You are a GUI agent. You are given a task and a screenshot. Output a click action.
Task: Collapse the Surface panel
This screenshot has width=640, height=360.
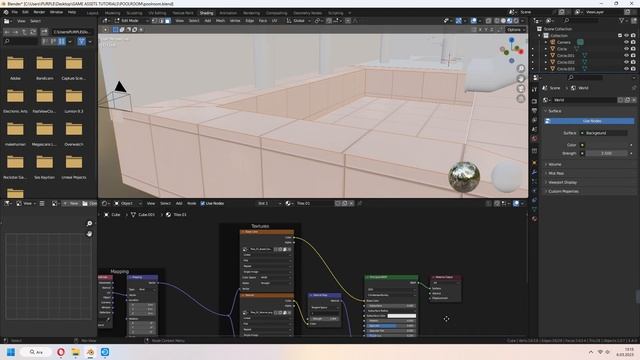554,111
